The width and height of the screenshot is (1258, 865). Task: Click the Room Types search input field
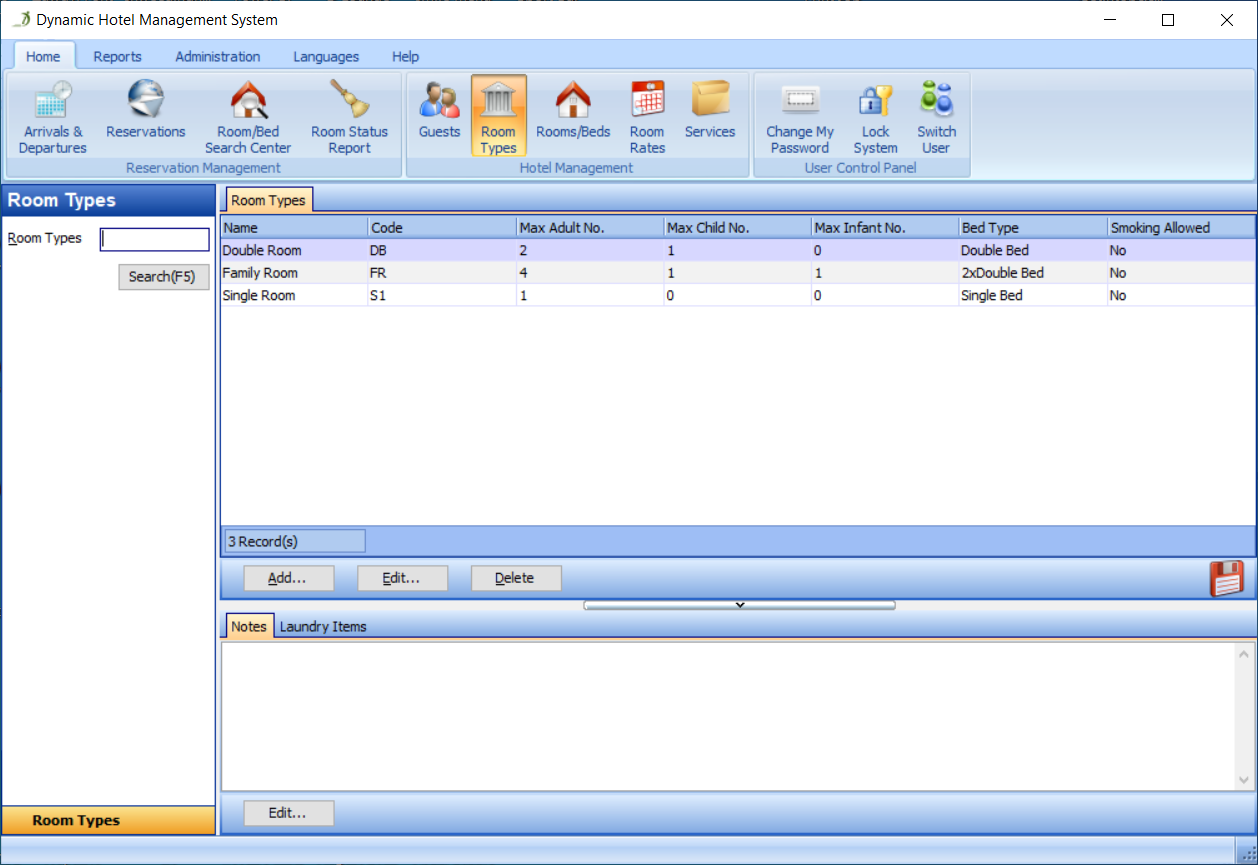(x=155, y=240)
